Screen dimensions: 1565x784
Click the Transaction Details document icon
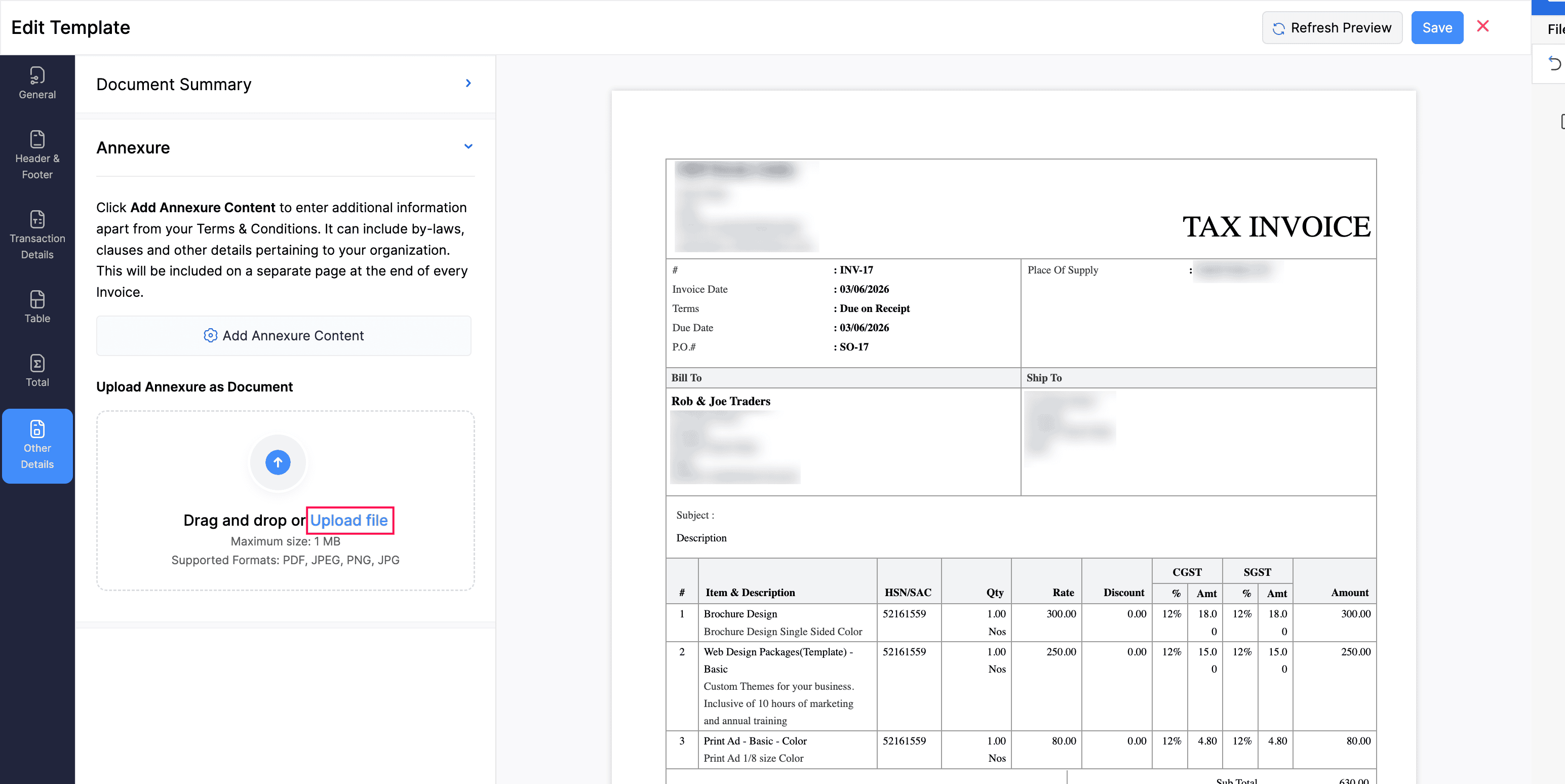(x=37, y=219)
